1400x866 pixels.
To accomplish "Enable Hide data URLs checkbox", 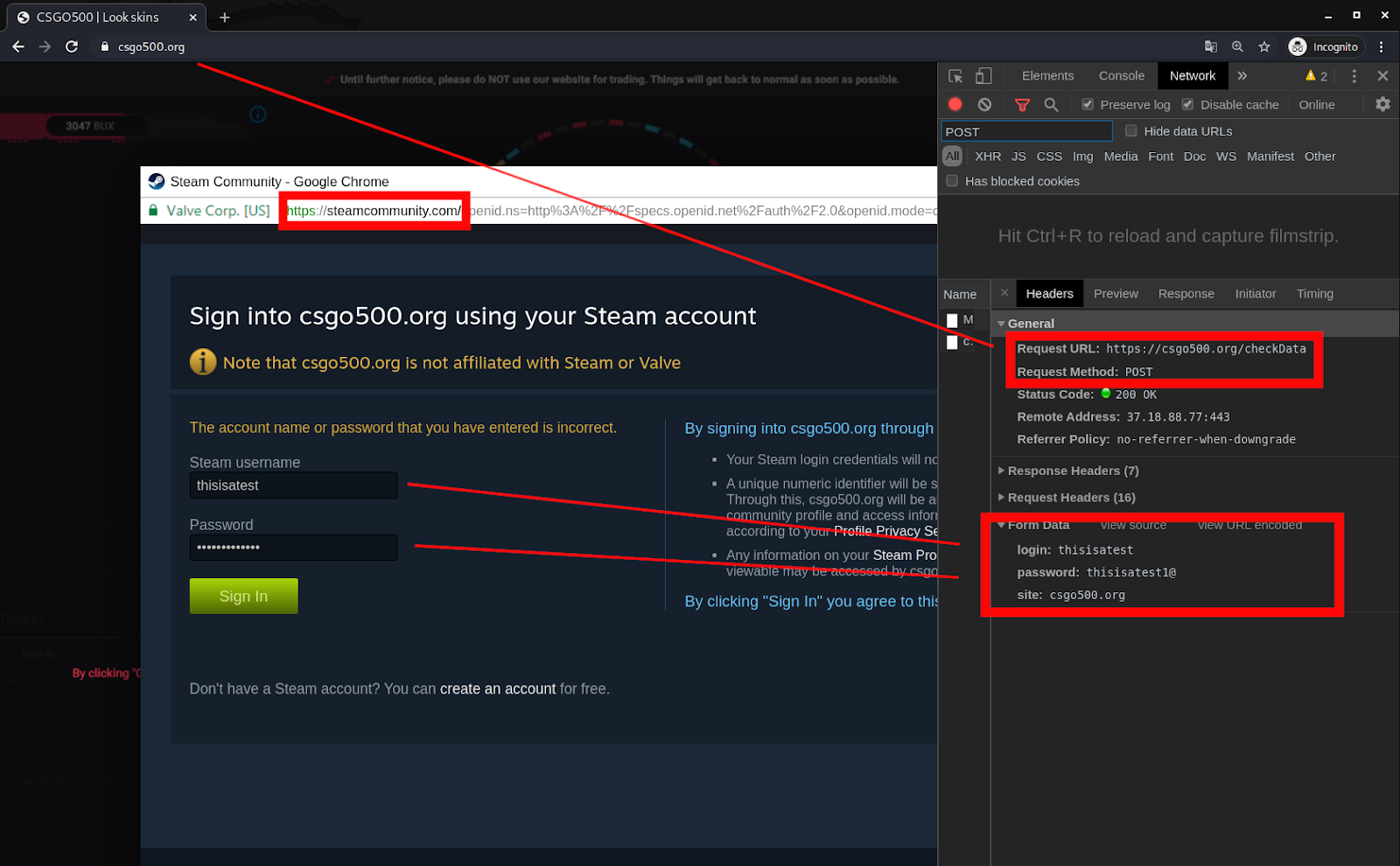I will pos(1130,130).
